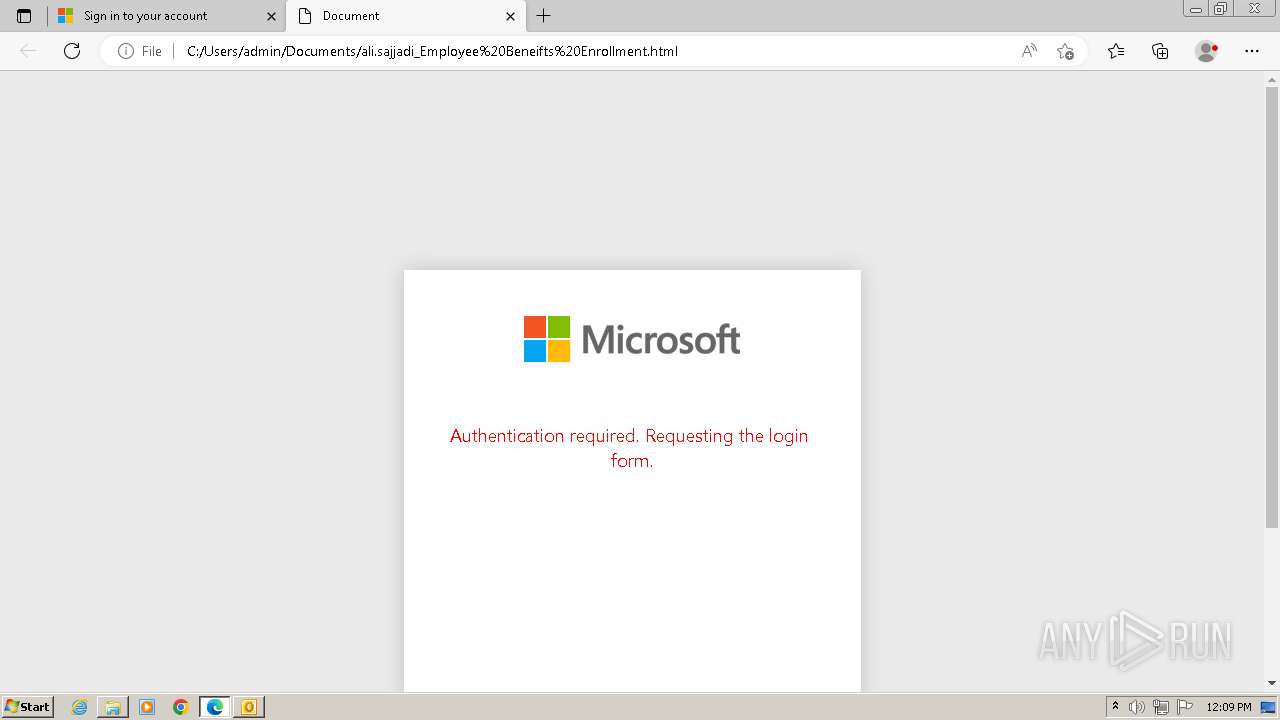This screenshot has height=720, width=1280.
Task: Minimize the browser window
Action: pos(1196,9)
